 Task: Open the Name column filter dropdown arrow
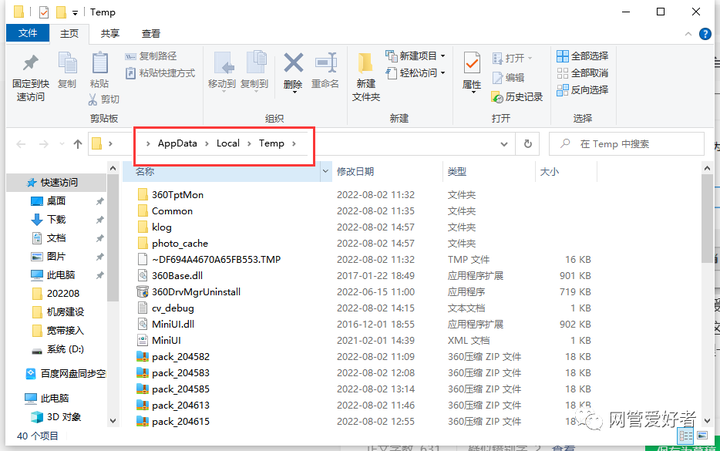326,171
